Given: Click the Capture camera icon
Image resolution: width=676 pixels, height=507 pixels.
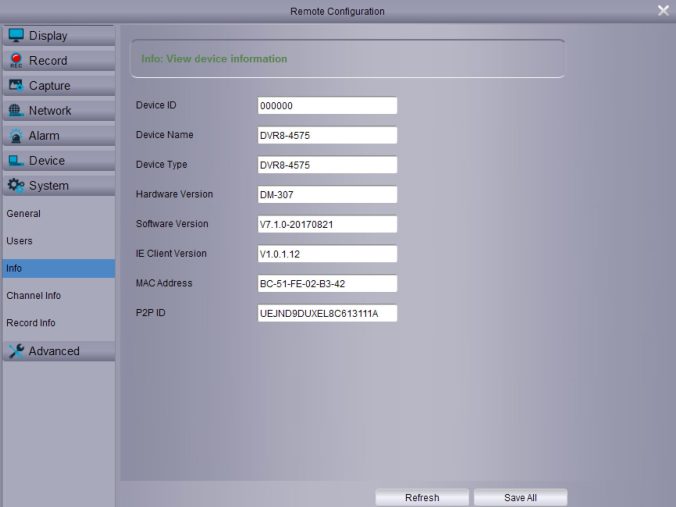Looking at the screenshot, I should point(16,85).
